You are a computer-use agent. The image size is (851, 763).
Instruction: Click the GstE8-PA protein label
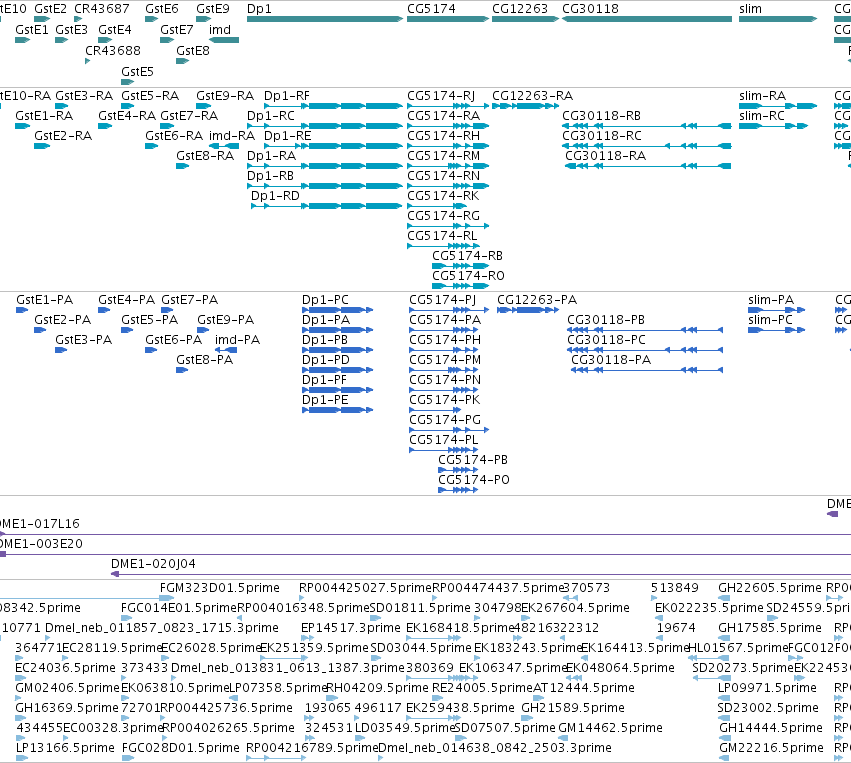point(205,360)
